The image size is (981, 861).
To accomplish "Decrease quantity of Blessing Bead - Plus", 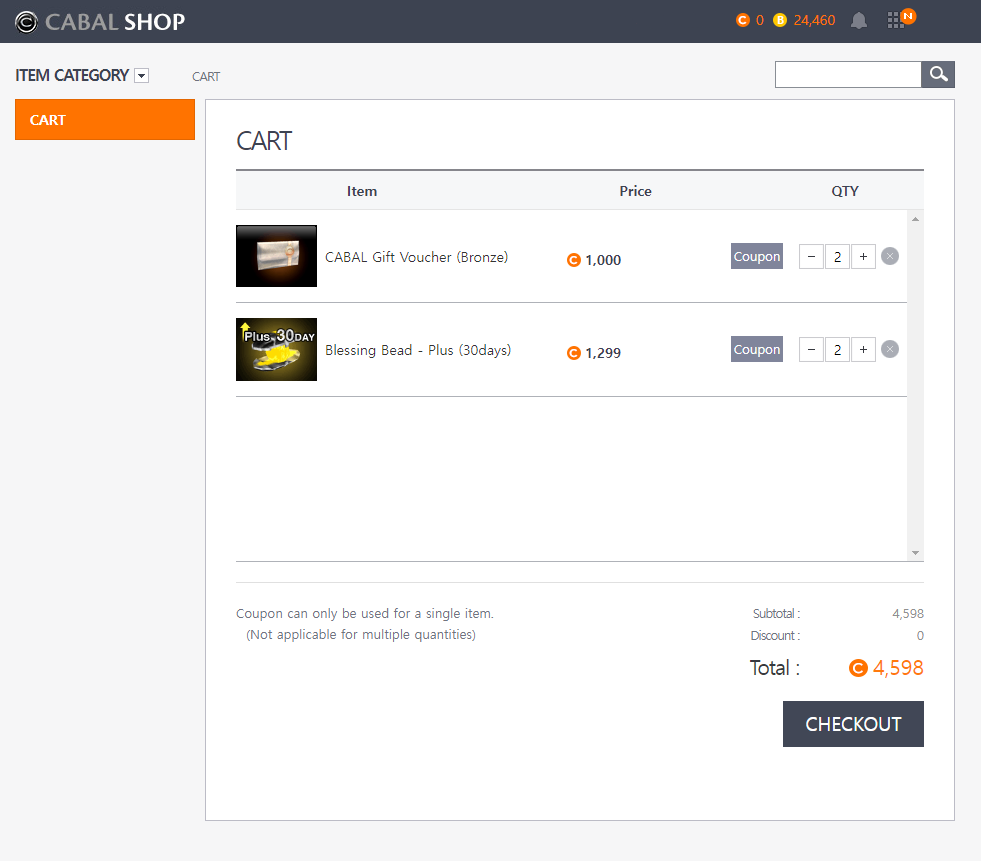I will [811, 350].
